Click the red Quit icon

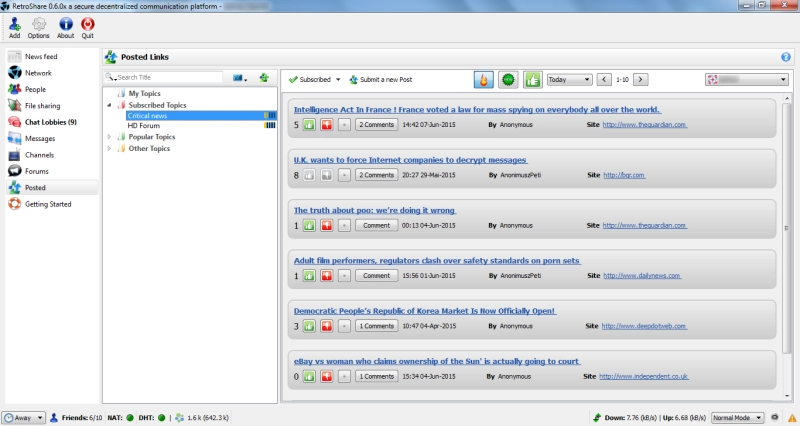click(x=88, y=24)
